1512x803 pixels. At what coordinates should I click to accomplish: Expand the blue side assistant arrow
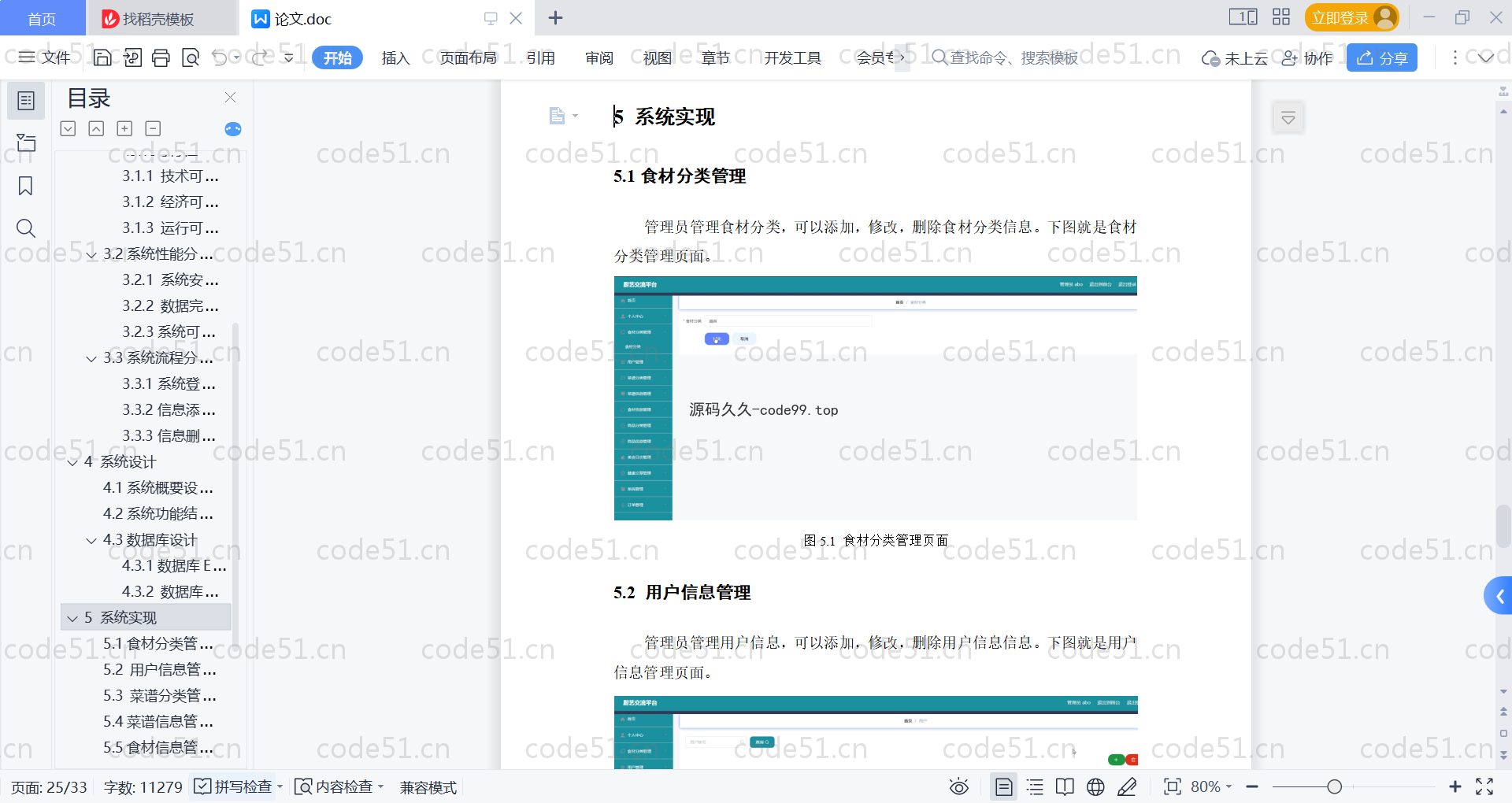1499,596
